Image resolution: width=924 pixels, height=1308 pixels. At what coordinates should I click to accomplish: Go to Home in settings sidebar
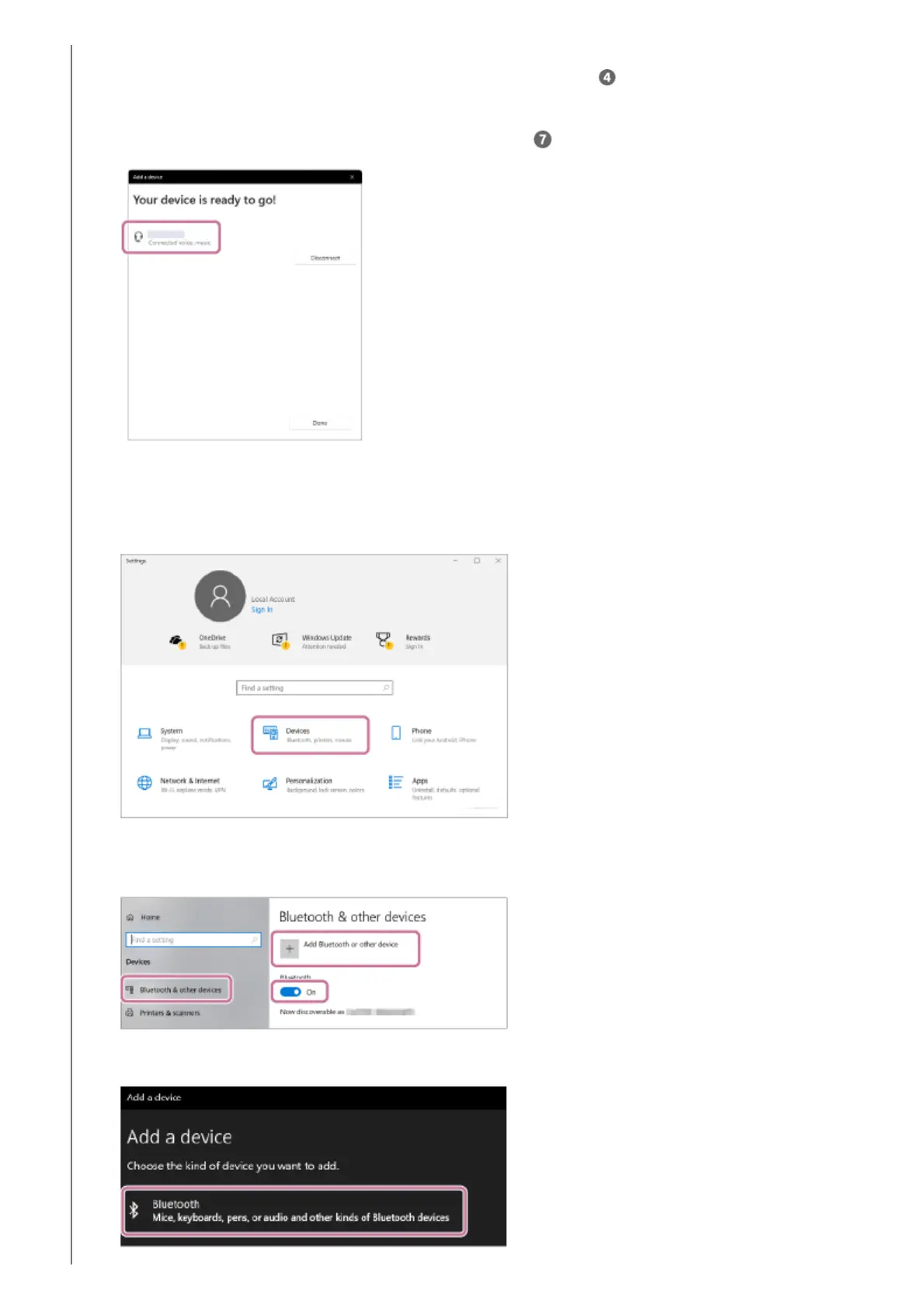[144, 917]
